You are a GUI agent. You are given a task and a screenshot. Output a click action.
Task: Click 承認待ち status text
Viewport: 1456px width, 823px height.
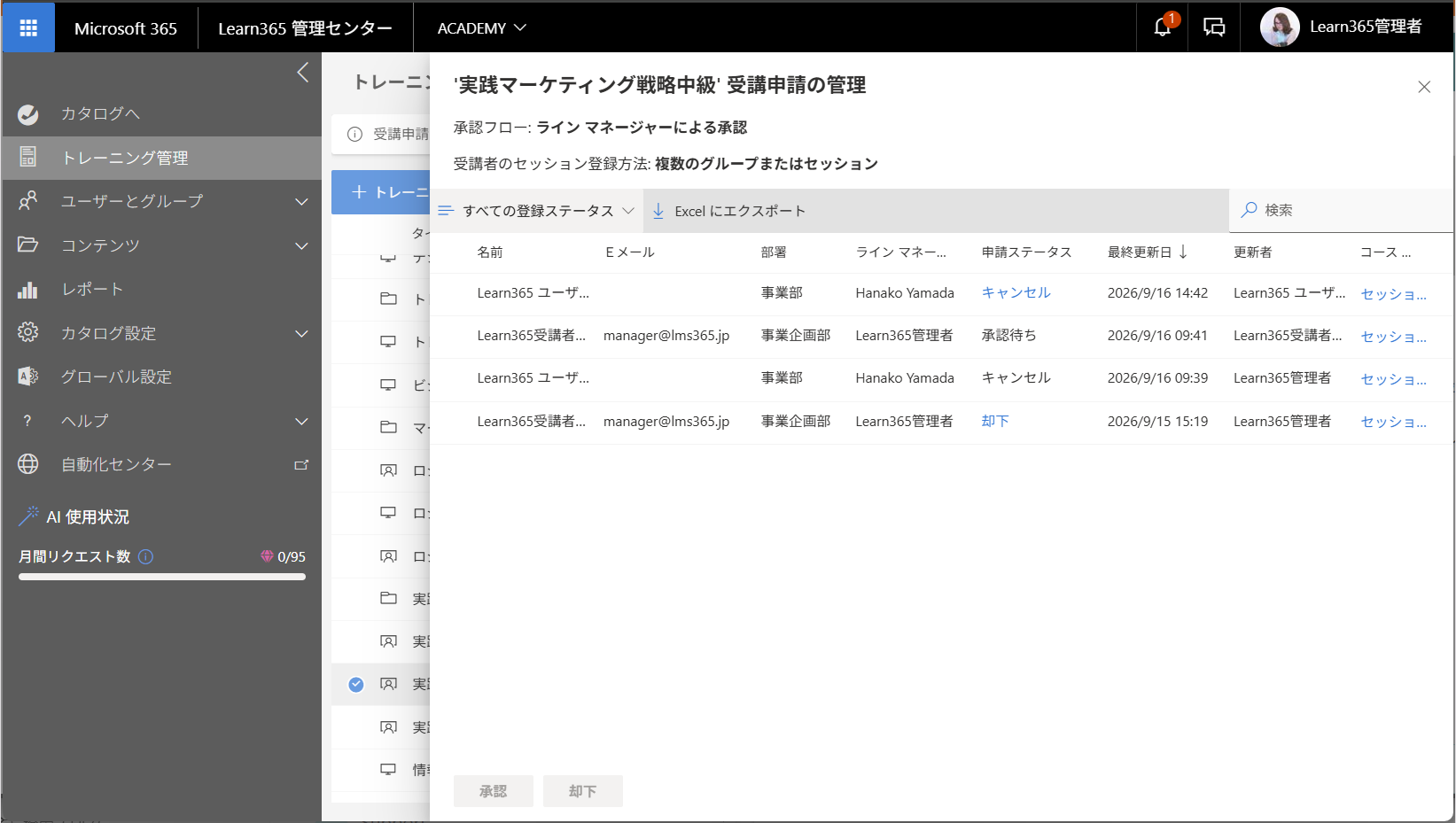point(1008,335)
